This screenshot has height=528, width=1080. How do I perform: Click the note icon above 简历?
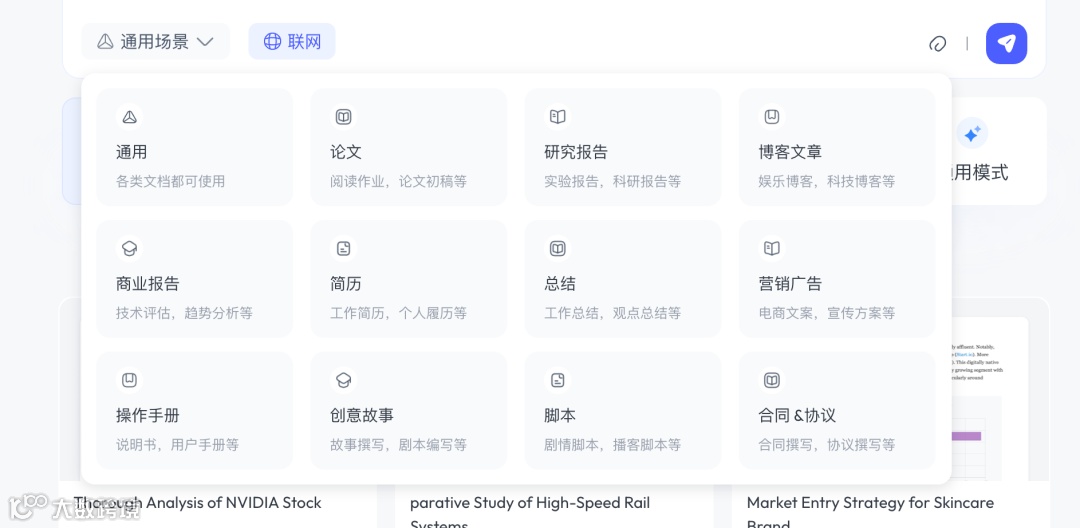point(344,249)
